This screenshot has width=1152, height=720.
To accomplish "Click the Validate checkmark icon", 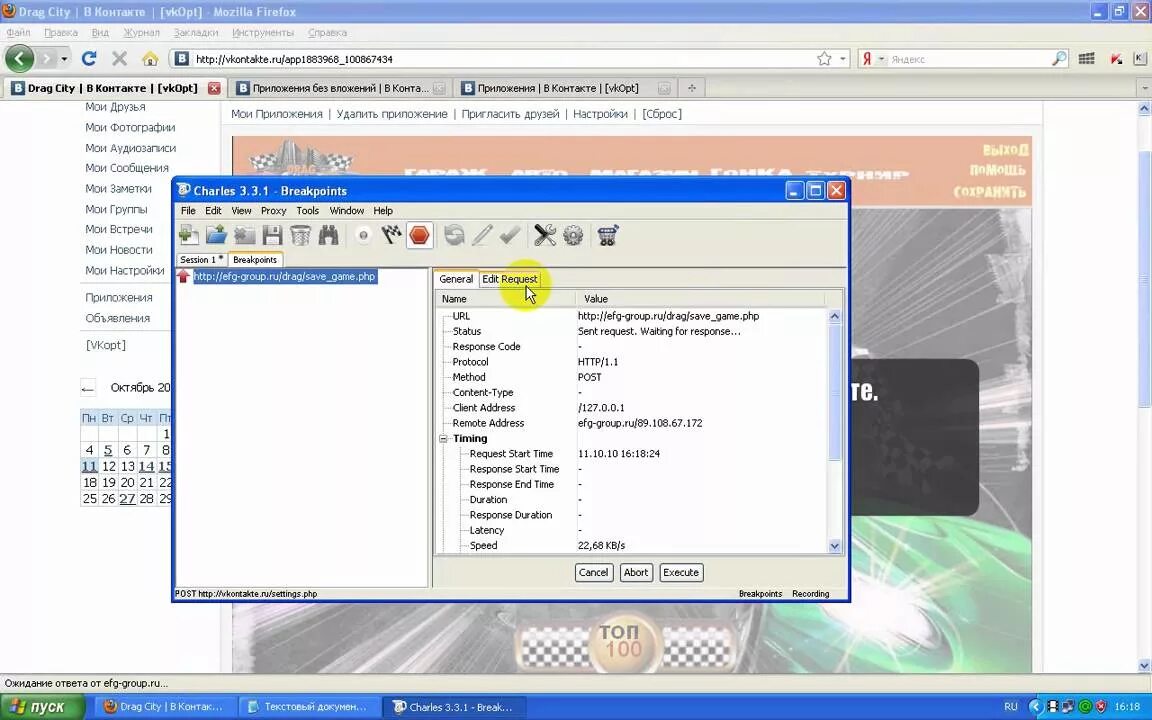I will click(x=510, y=235).
